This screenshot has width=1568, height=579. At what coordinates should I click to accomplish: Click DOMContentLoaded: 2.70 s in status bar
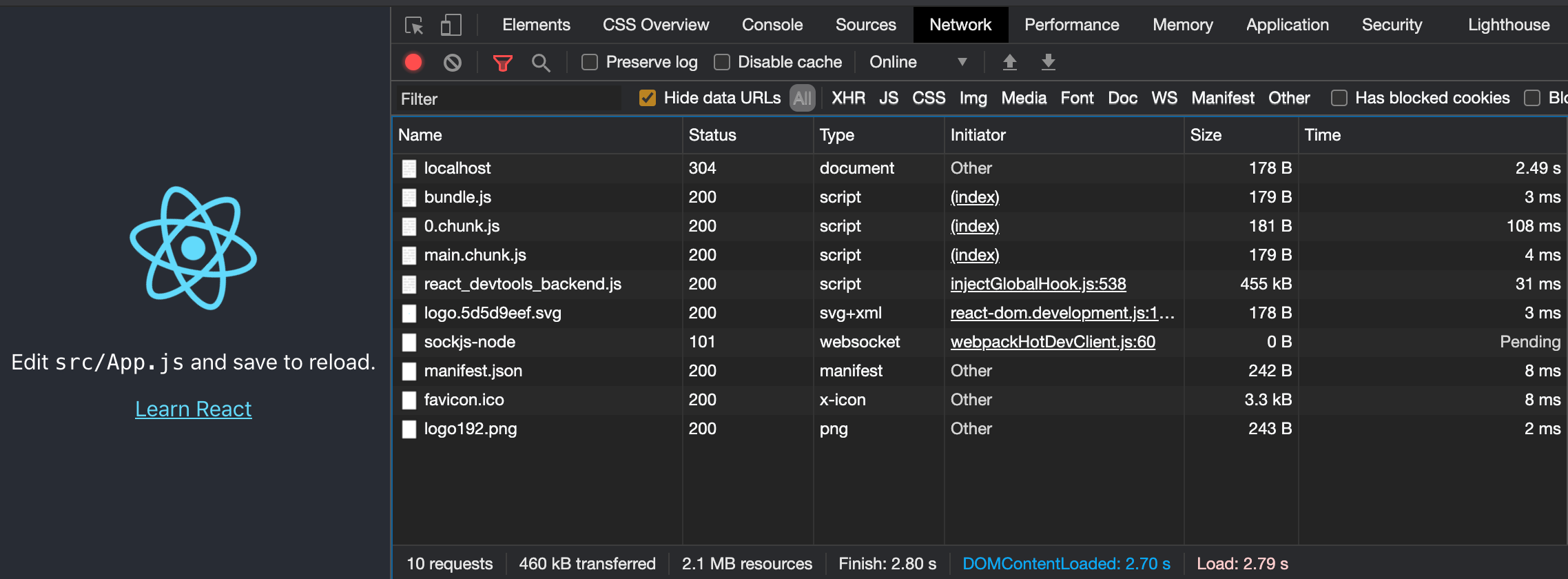tap(1066, 564)
